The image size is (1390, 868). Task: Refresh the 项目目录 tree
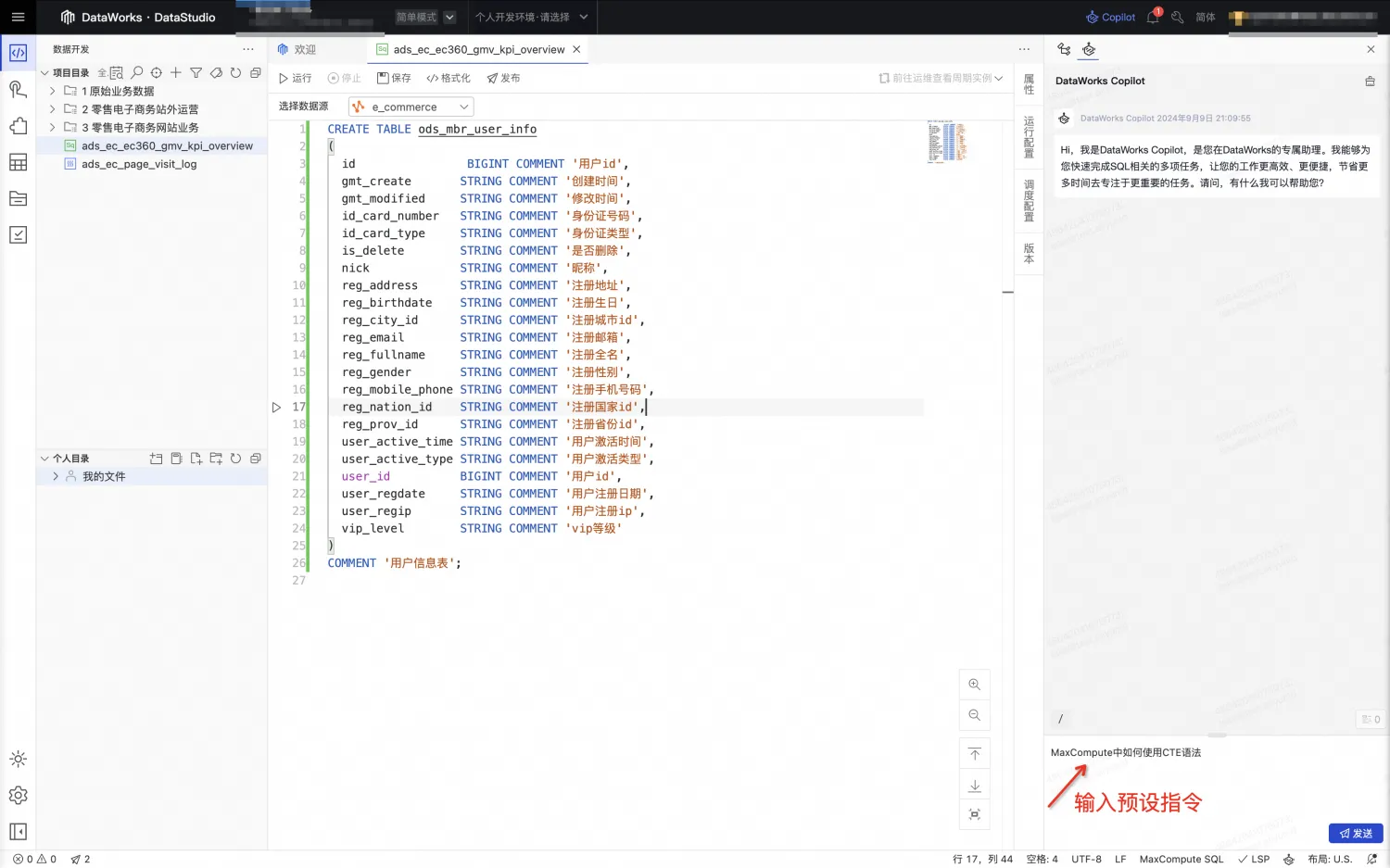(235, 72)
